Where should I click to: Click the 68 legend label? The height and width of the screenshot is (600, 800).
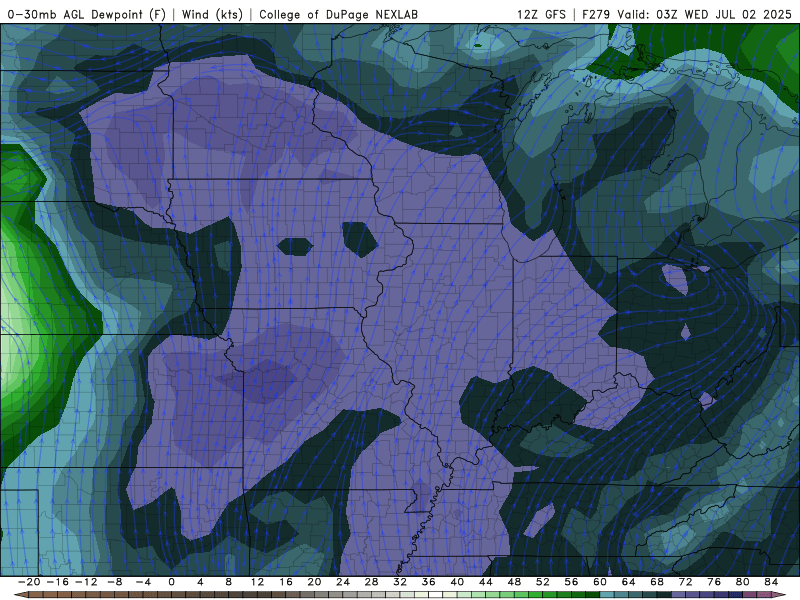[x=657, y=582]
